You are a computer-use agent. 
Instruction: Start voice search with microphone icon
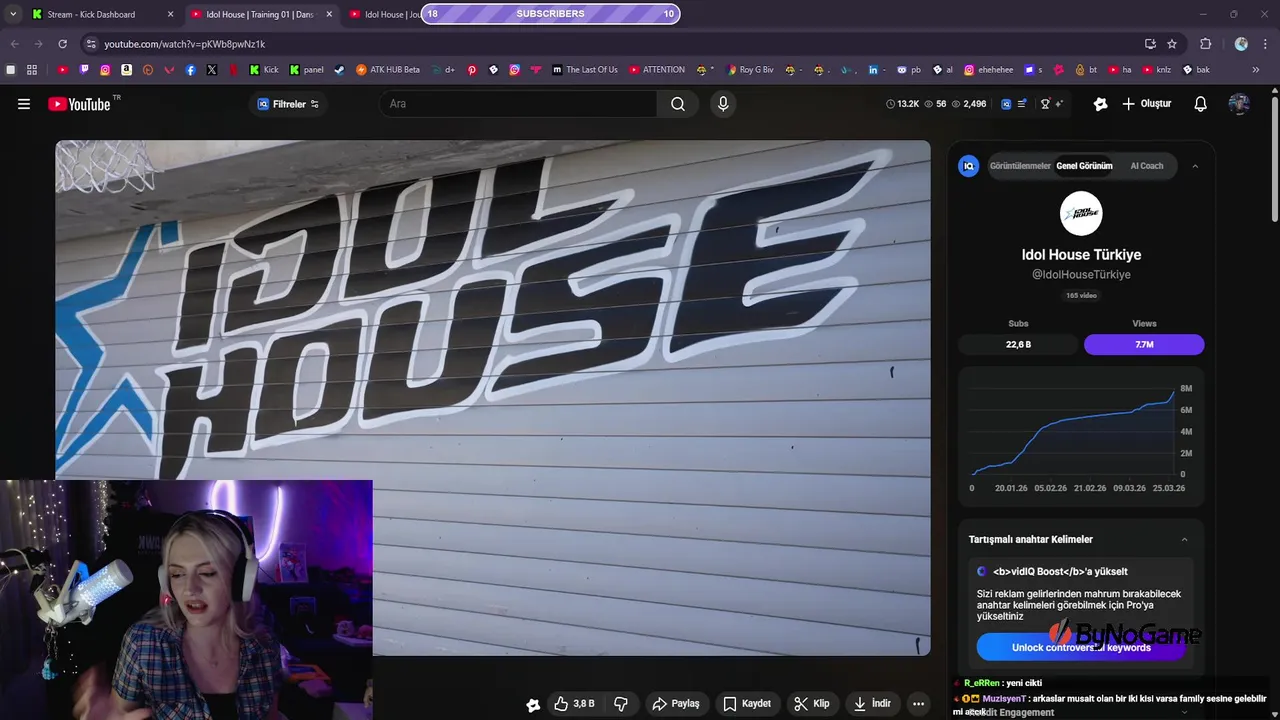[x=723, y=104]
